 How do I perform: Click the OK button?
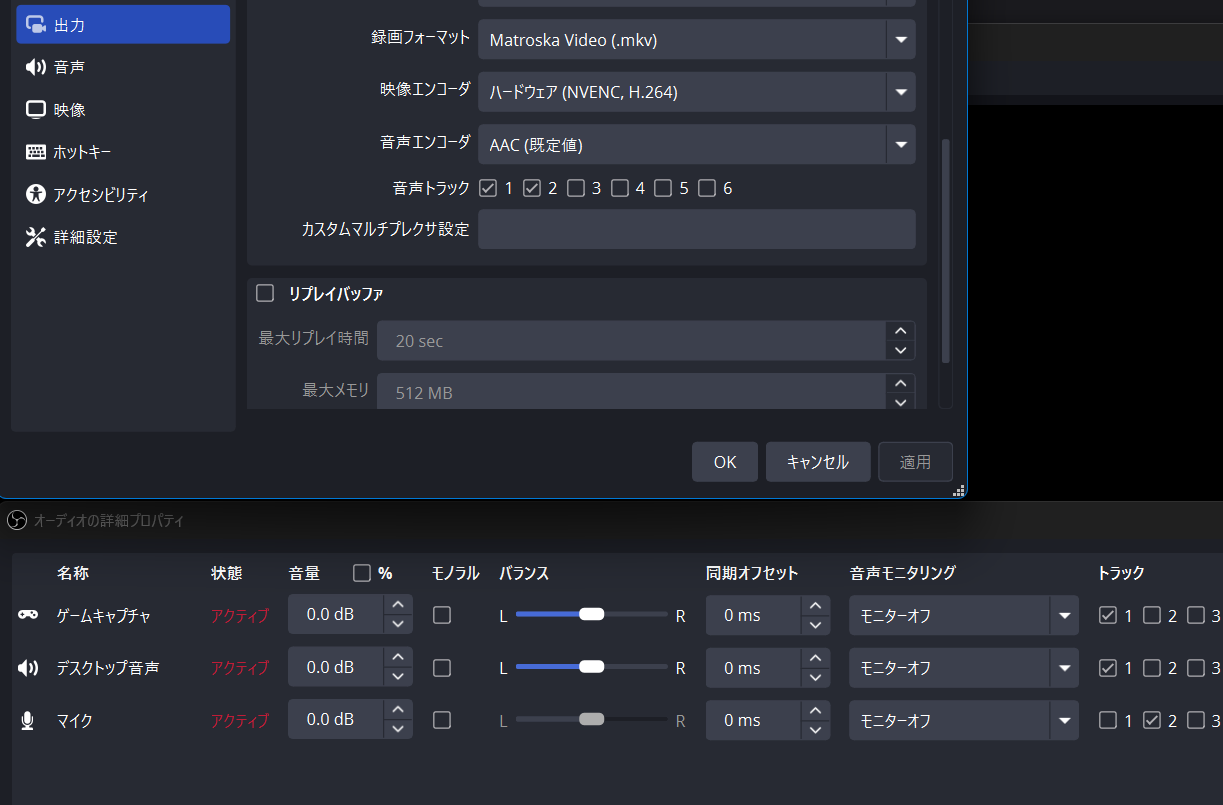724,461
